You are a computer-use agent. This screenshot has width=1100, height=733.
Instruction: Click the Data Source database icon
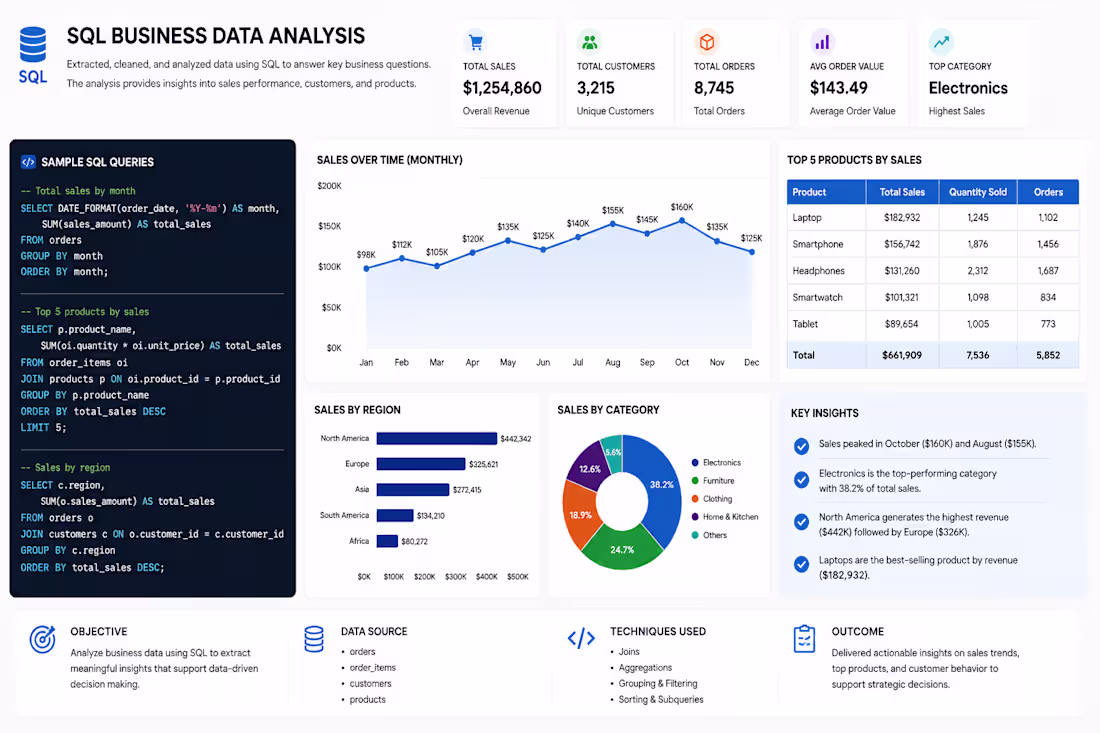(x=314, y=639)
